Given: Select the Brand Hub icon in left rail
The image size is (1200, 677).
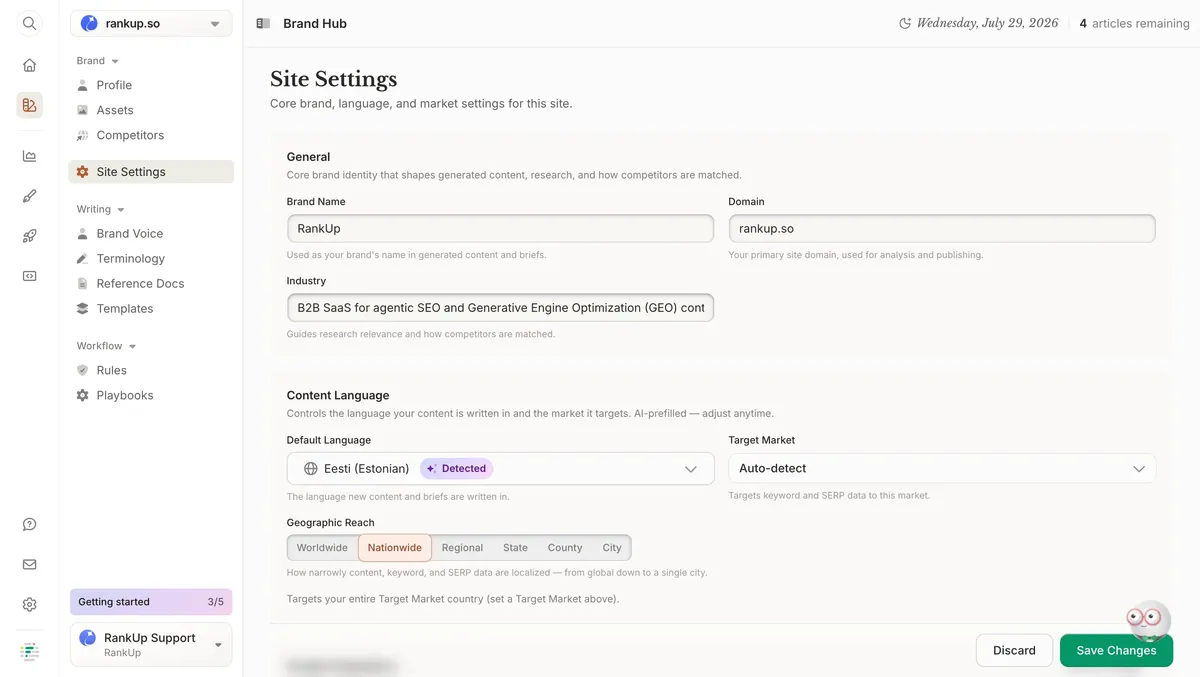Looking at the screenshot, I should [x=29, y=105].
